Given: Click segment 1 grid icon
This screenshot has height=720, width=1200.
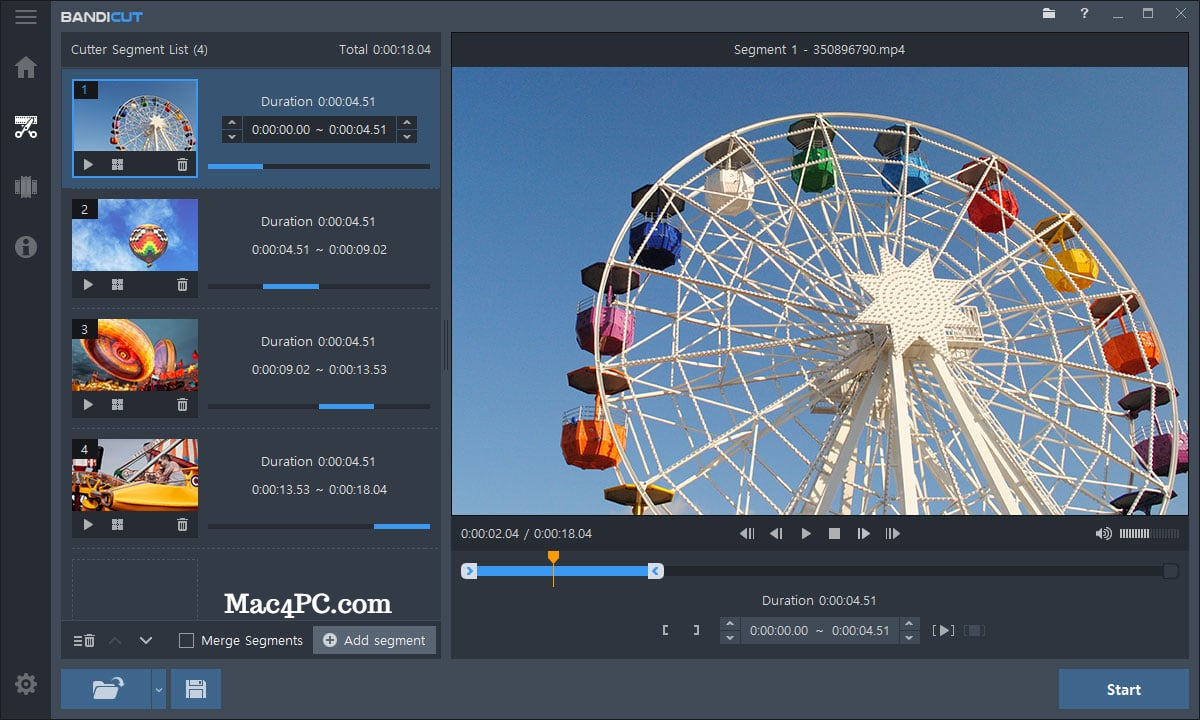Looking at the screenshot, I should pos(117,164).
